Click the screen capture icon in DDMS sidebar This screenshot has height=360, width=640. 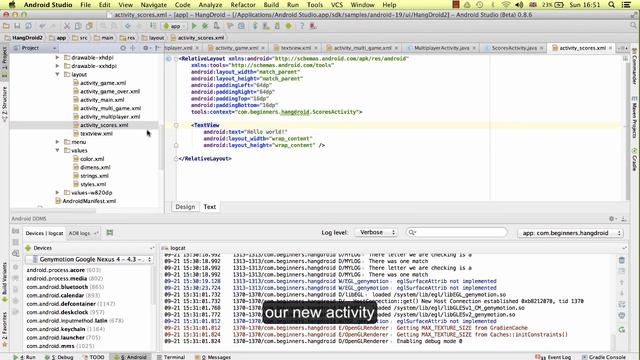(x=16, y=231)
